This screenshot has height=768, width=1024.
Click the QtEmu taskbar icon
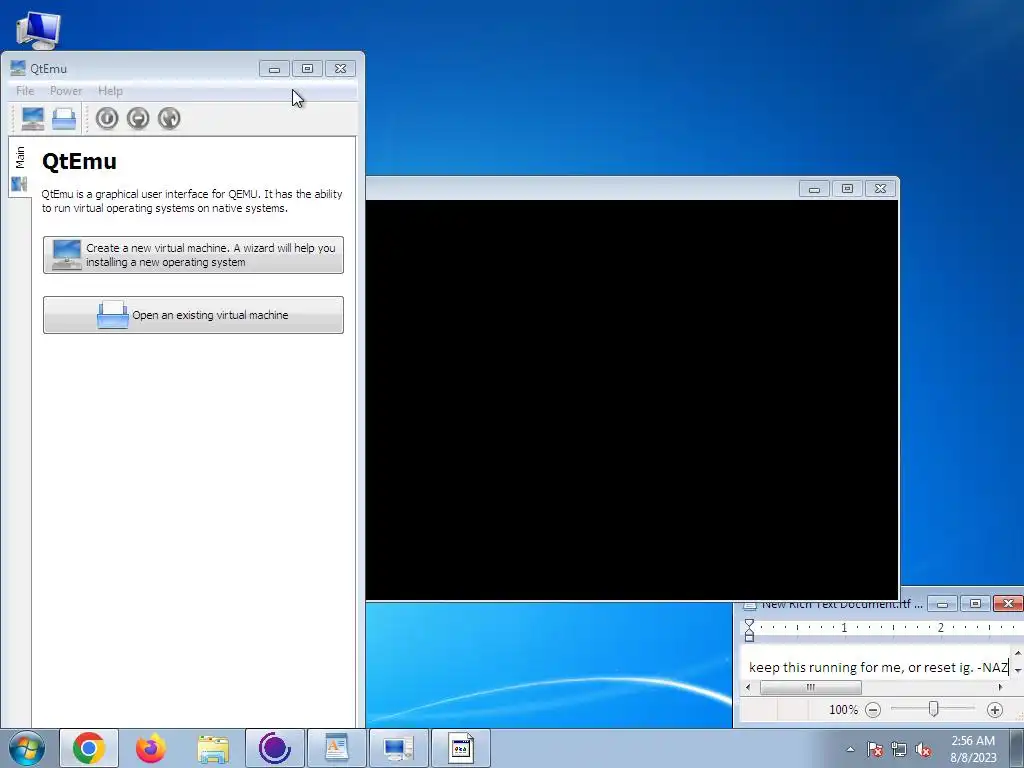tap(399, 748)
